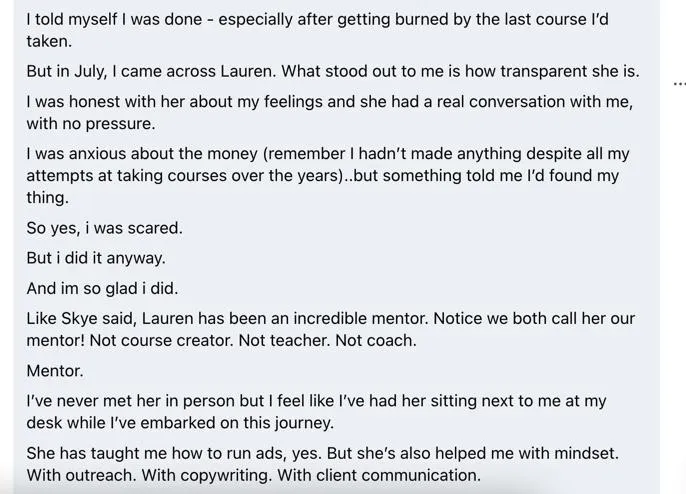This screenshot has height=494, width=686.
Task: Click the single-word line 'Mentor.'
Action: click(x=55, y=371)
